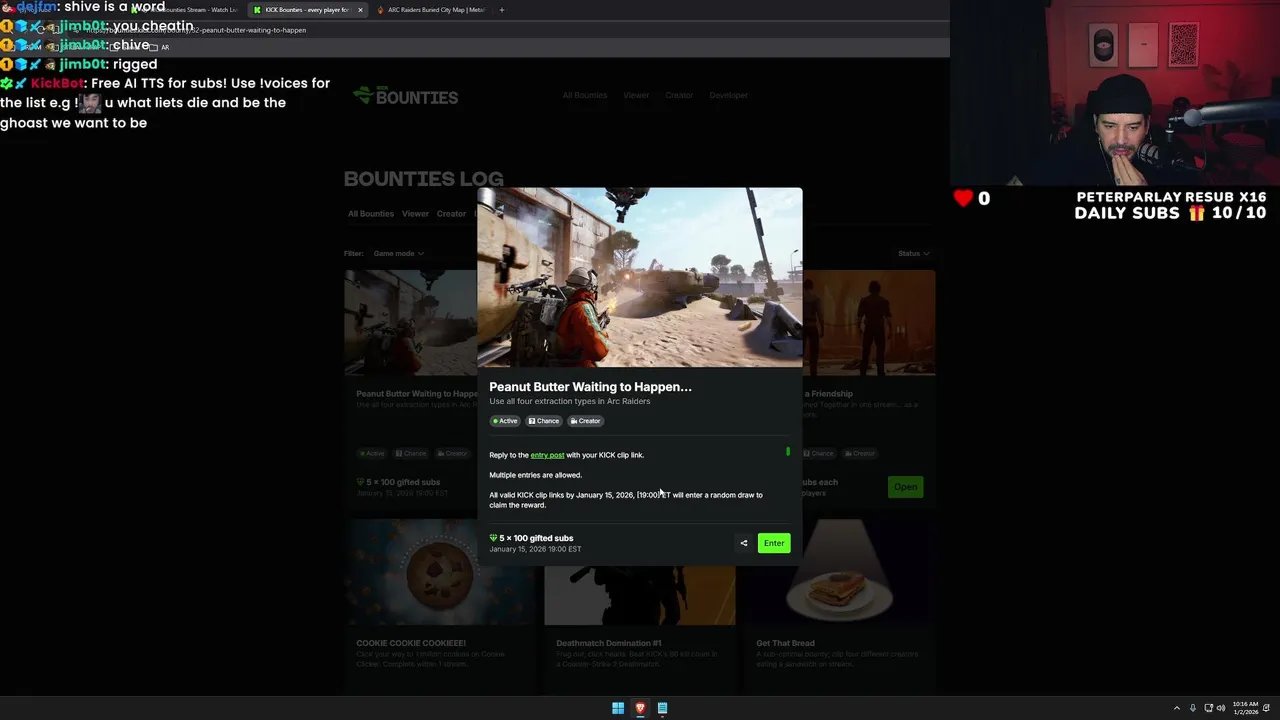
Task: Click the Friendship card image on the right
Action: tap(869, 322)
